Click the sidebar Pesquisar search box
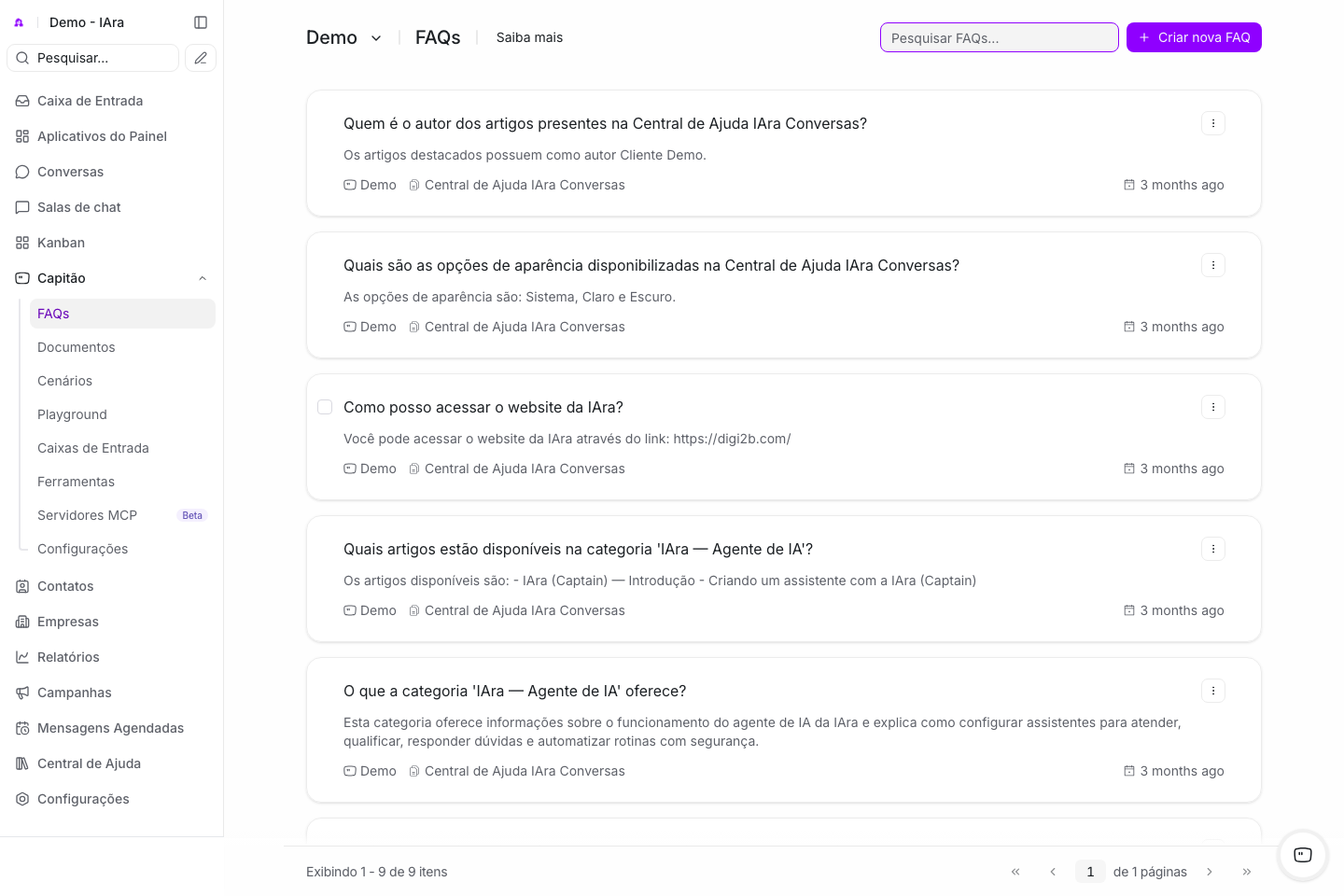The width and height of the screenshot is (1344, 896). point(93,58)
